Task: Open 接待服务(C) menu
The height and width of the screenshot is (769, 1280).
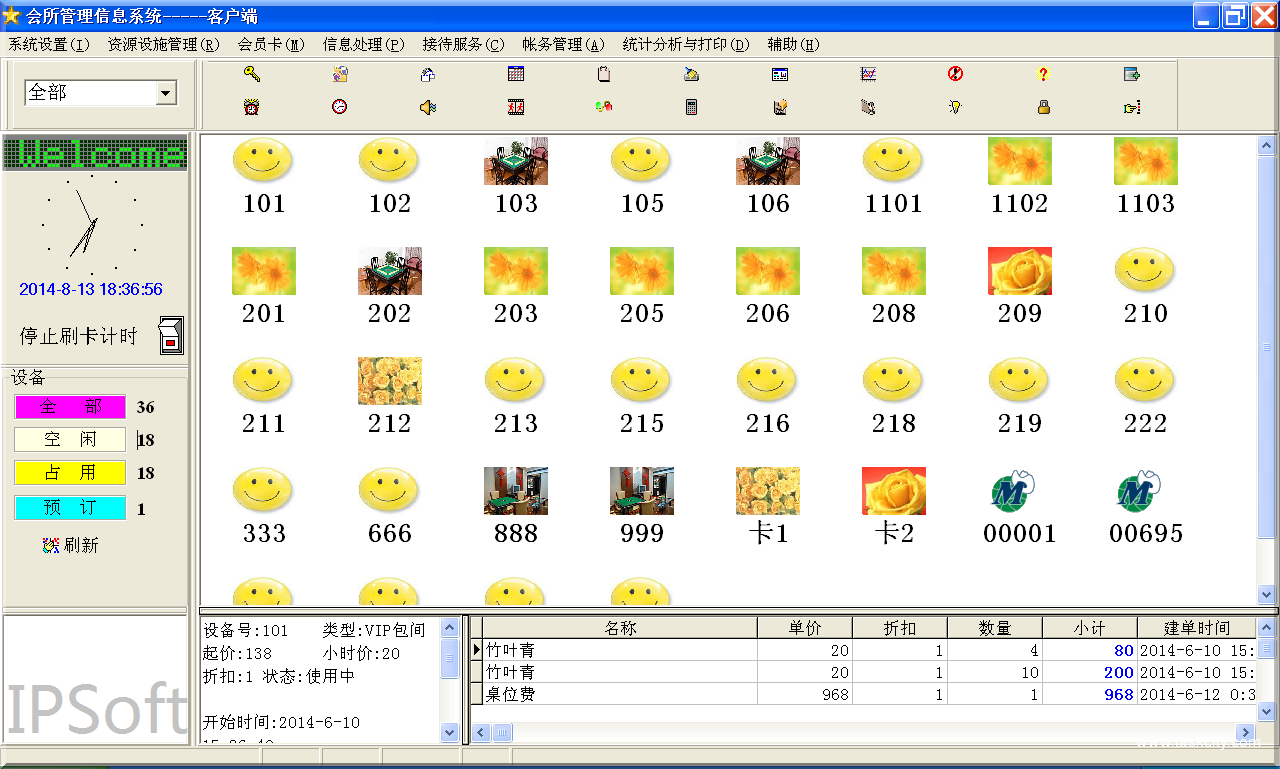Action: pyautogui.click(x=463, y=44)
